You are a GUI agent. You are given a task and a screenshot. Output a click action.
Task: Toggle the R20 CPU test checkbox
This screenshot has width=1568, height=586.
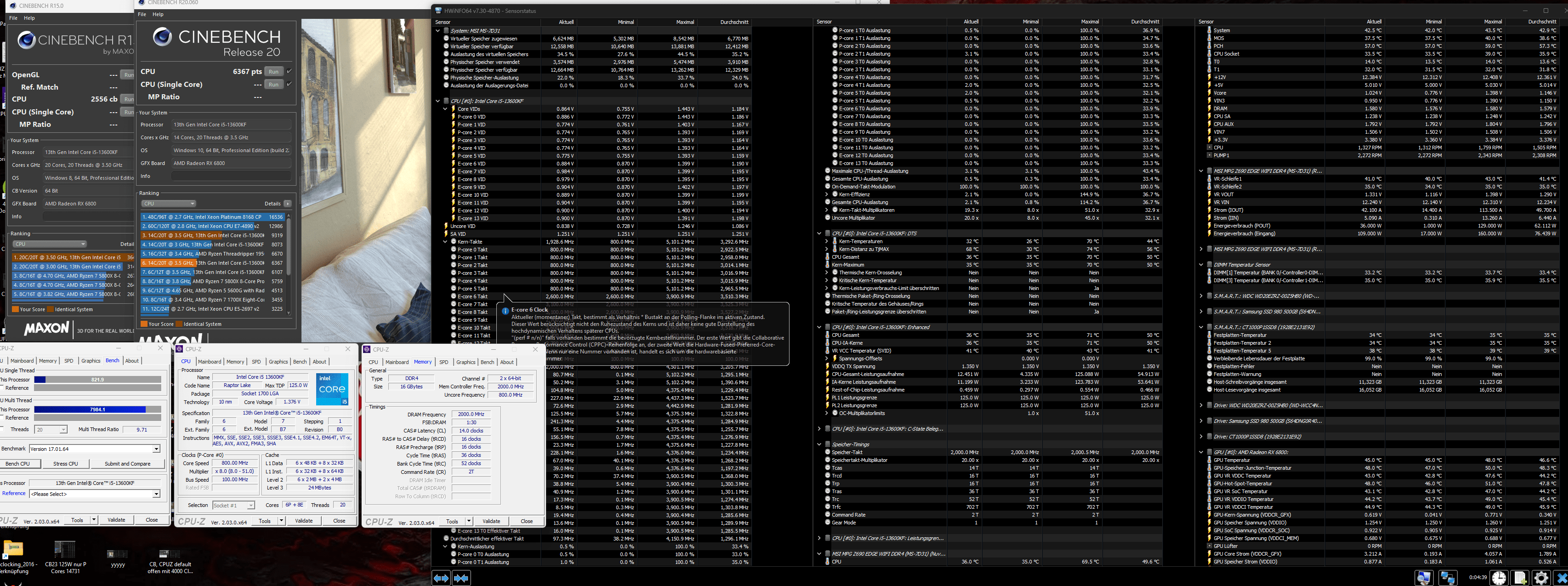[289, 71]
